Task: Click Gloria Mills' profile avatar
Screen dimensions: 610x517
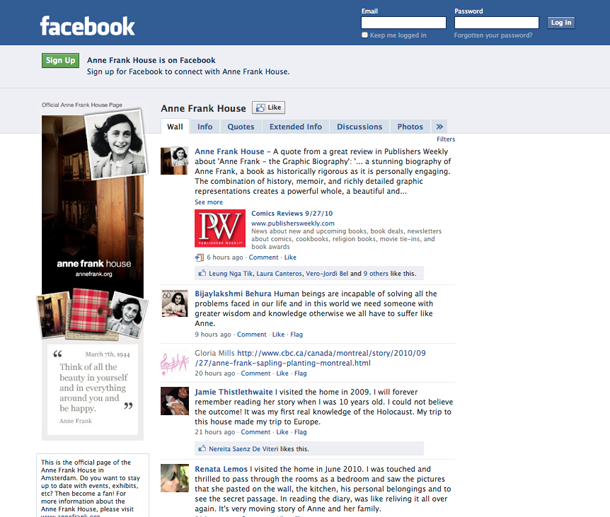Action: coord(176,363)
